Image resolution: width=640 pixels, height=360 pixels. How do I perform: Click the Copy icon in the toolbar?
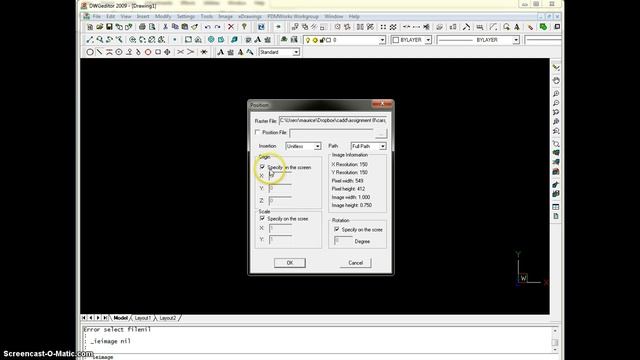(175, 27)
